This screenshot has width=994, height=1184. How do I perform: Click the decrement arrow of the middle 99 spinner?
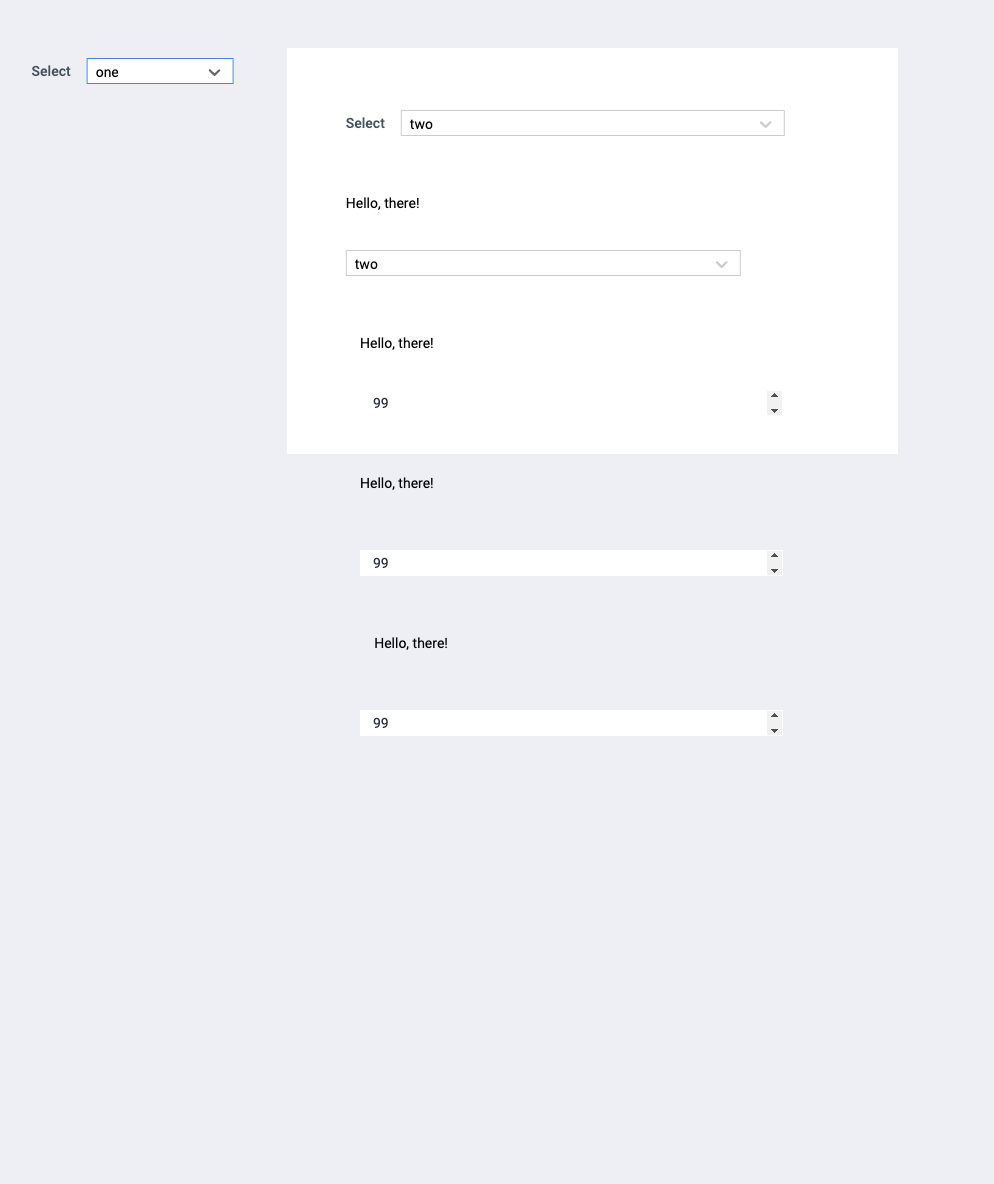(774, 569)
